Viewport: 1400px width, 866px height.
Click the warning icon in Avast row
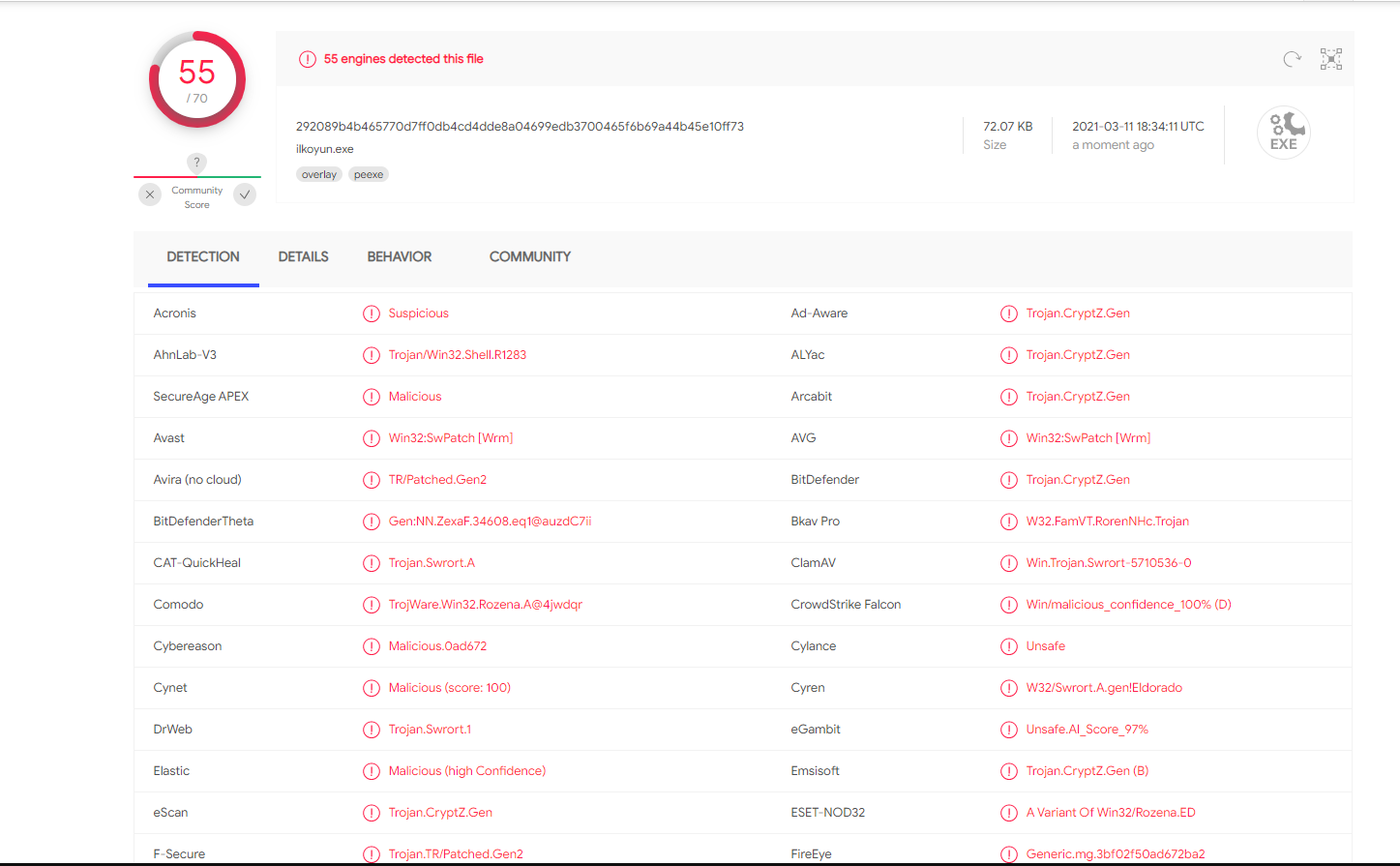point(372,438)
